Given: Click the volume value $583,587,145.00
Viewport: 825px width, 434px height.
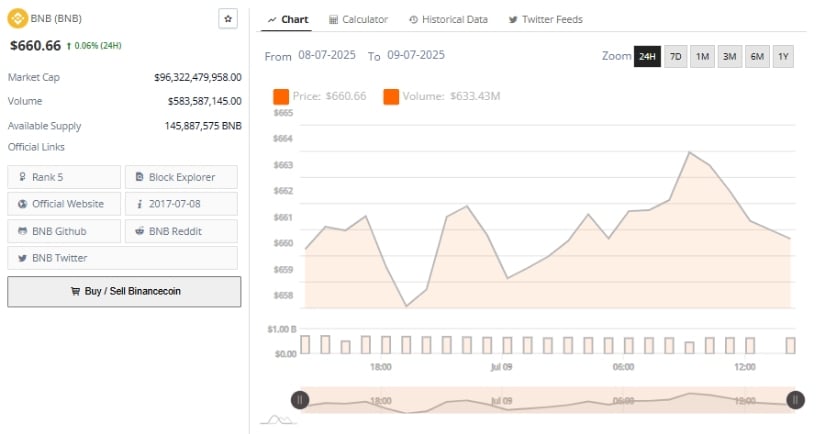Looking at the screenshot, I should coord(205,101).
